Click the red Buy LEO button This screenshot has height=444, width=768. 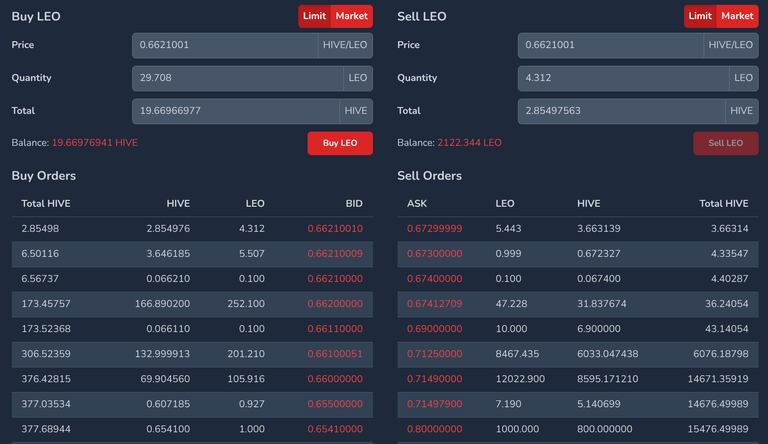pyautogui.click(x=340, y=143)
